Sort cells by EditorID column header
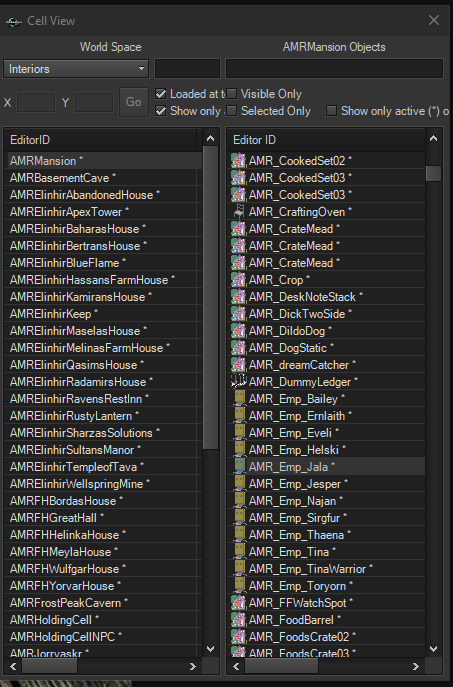Image resolution: width=453 pixels, height=687 pixels. tap(100, 140)
